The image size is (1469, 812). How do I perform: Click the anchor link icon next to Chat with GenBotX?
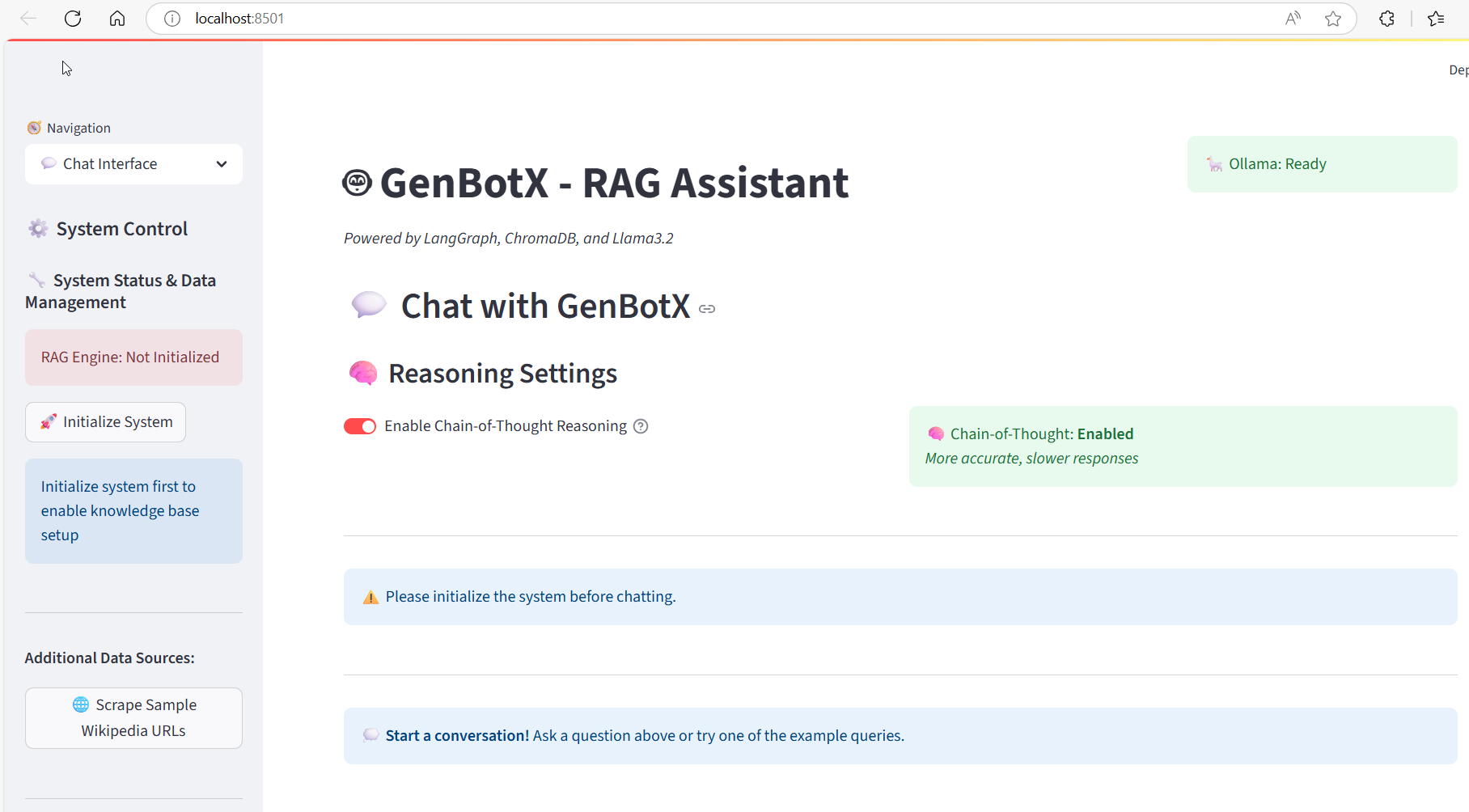(x=707, y=309)
